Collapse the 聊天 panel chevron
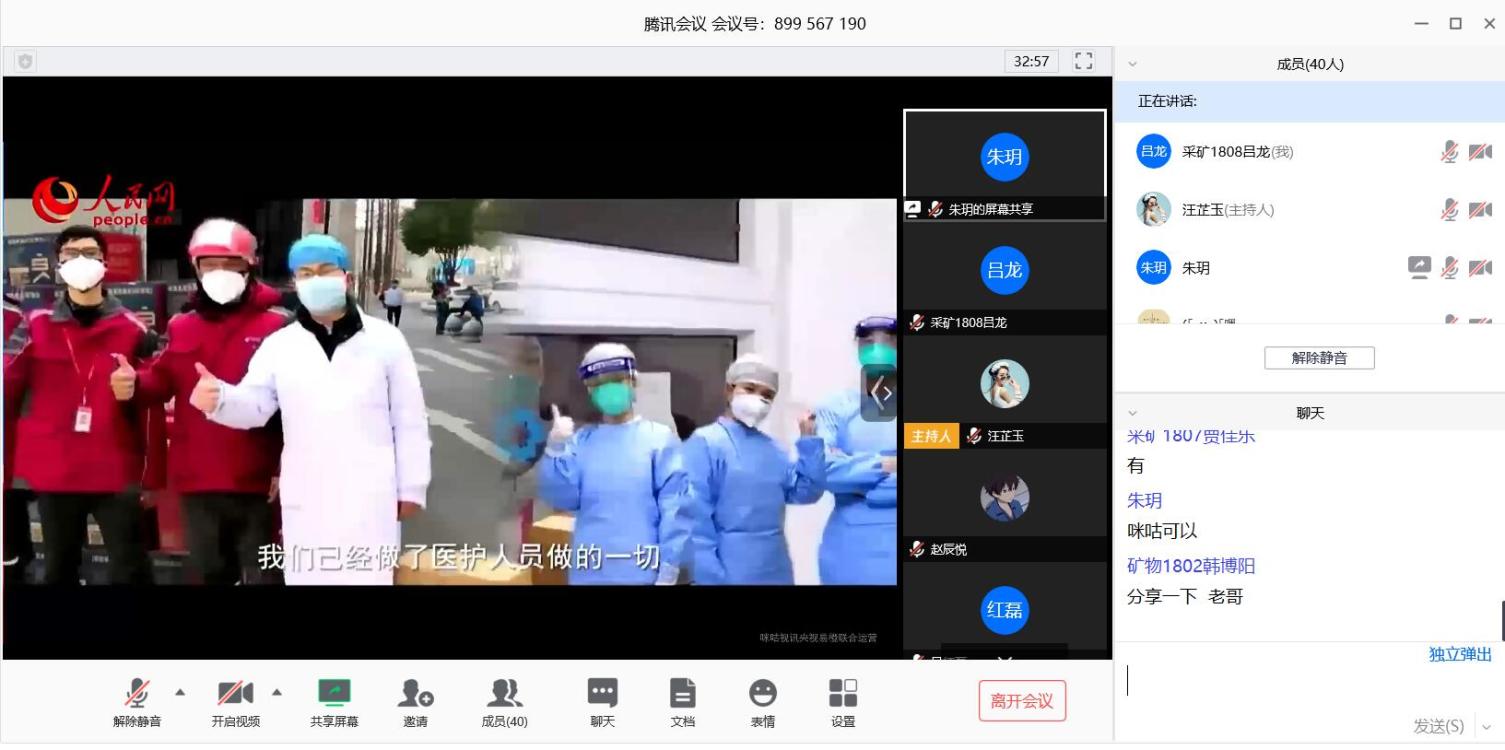 pos(1133,413)
